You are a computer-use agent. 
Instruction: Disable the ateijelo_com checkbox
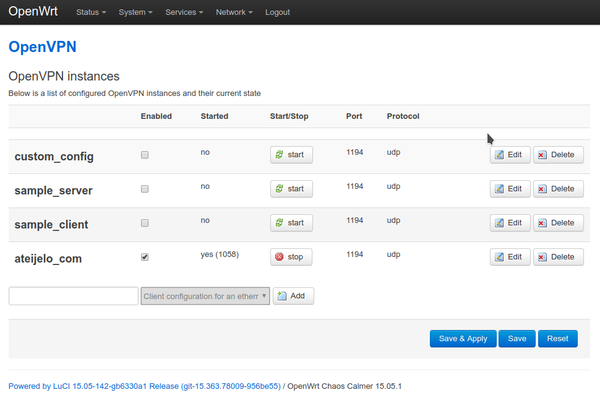(x=145, y=257)
